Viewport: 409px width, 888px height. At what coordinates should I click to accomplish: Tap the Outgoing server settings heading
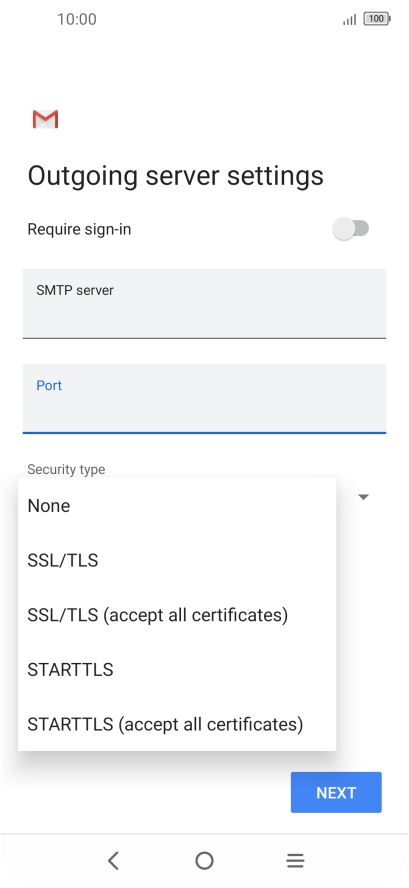tap(176, 176)
